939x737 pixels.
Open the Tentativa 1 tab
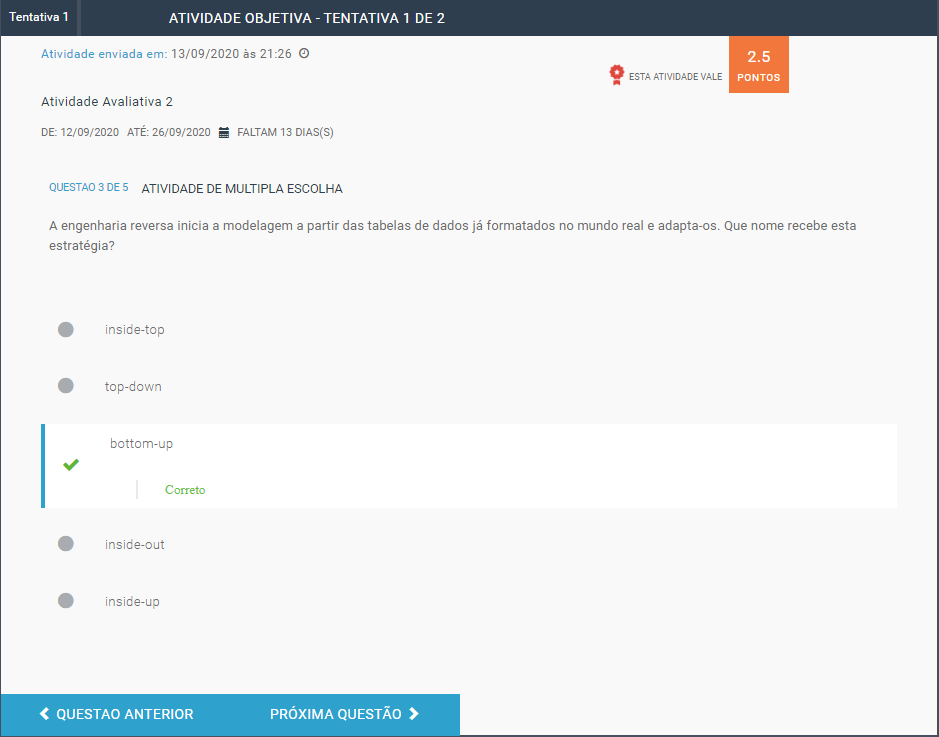39,18
